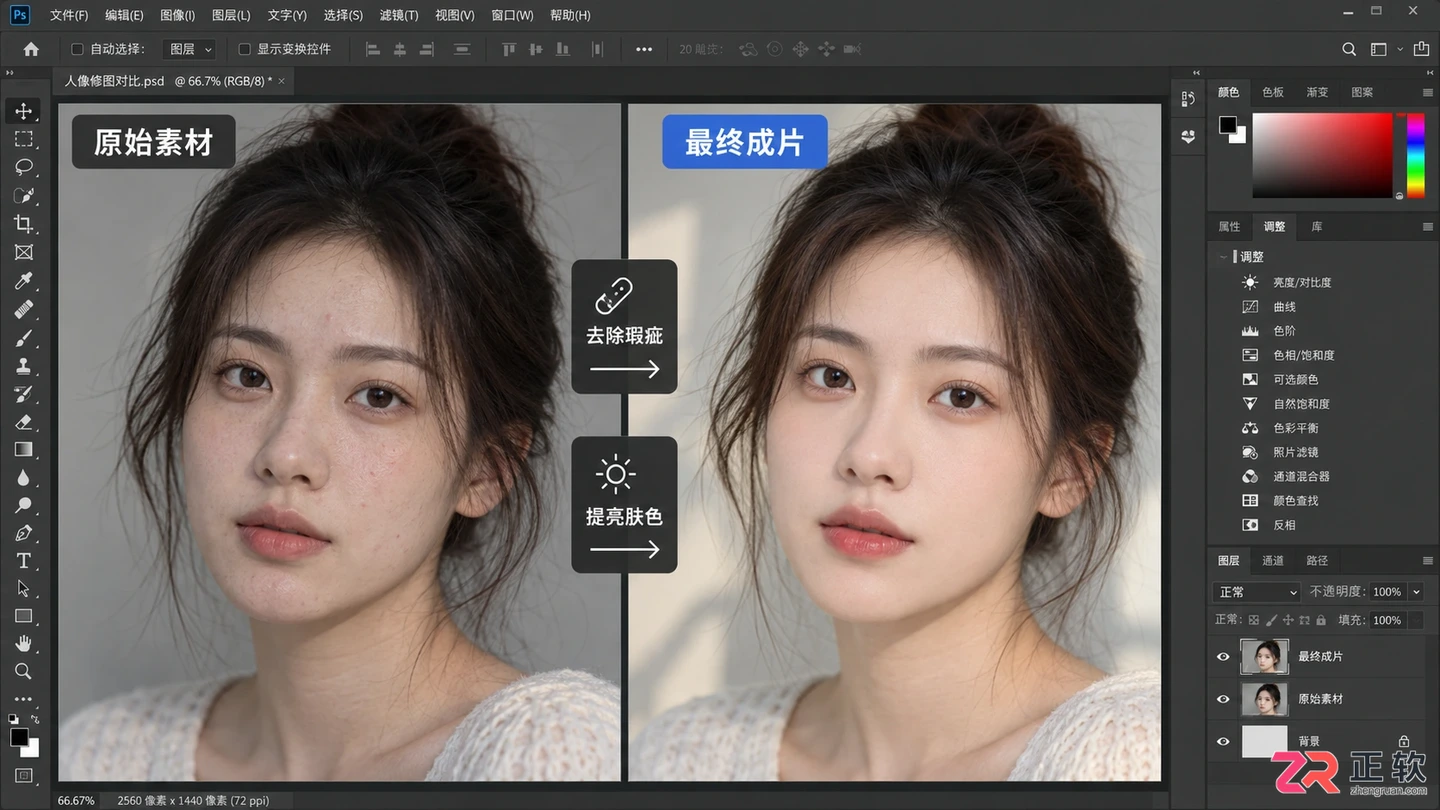Click the foreground color swatch in 颜色 panel
The height and width of the screenshot is (810, 1440).
1227,125
